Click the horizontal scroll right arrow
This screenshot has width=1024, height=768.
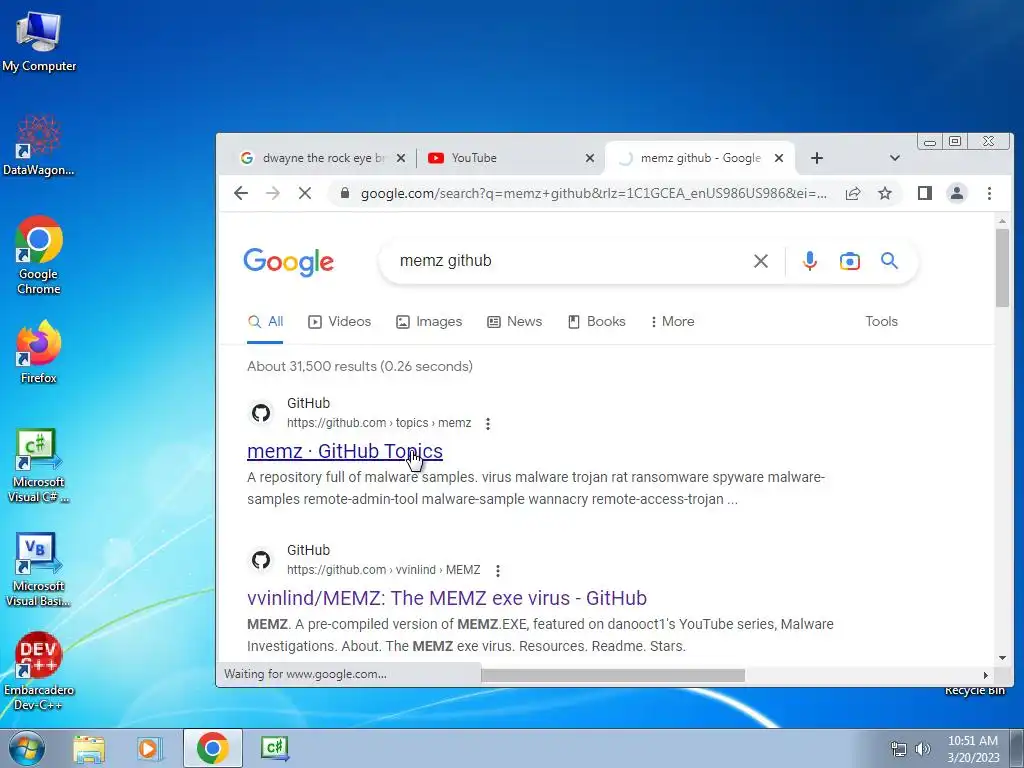point(985,675)
